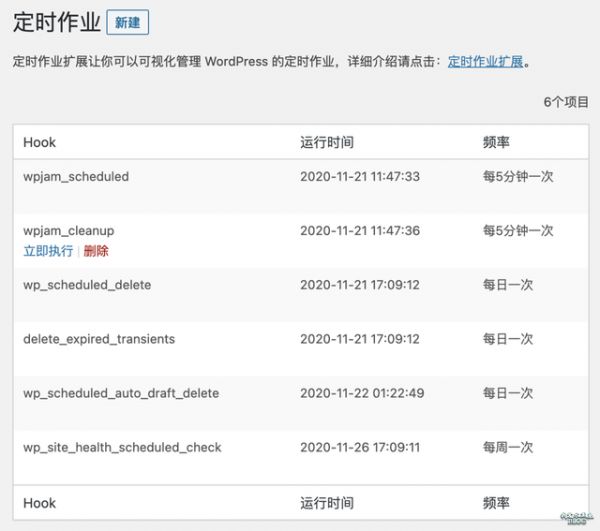Click 删除 under wpjam_cleanup
The height and width of the screenshot is (531, 600).
tap(96, 251)
